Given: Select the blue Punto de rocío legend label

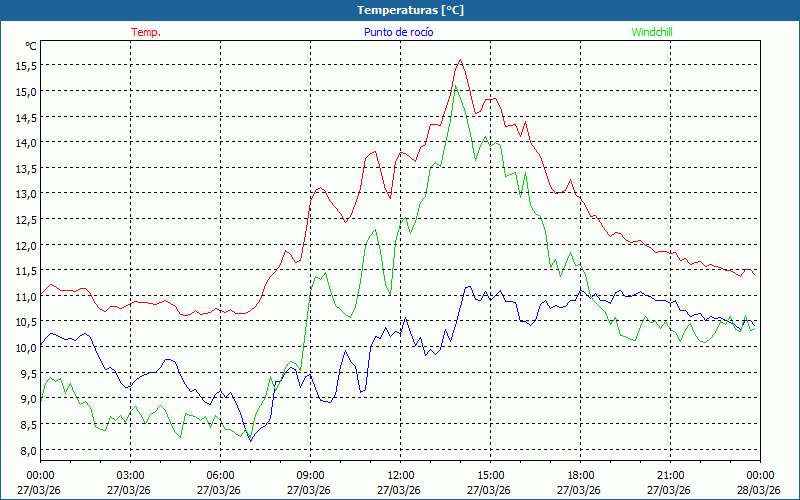Looking at the screenshot, I should (398, 32).
